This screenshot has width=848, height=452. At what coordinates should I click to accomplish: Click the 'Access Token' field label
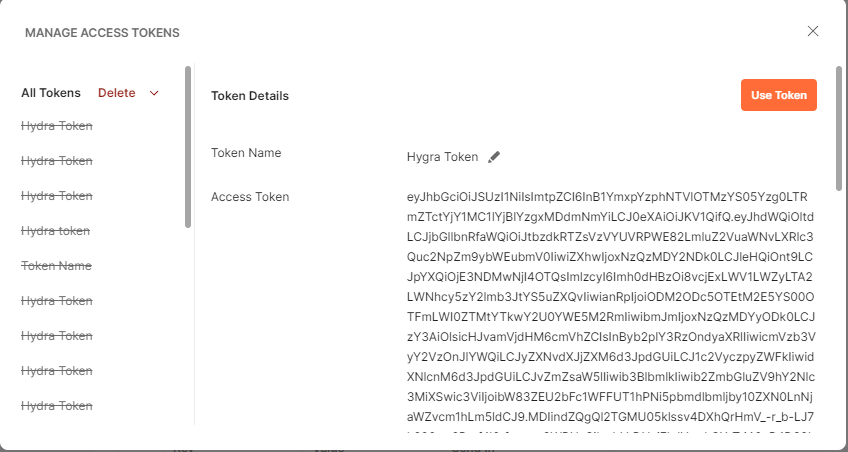[x=250, y=197]
